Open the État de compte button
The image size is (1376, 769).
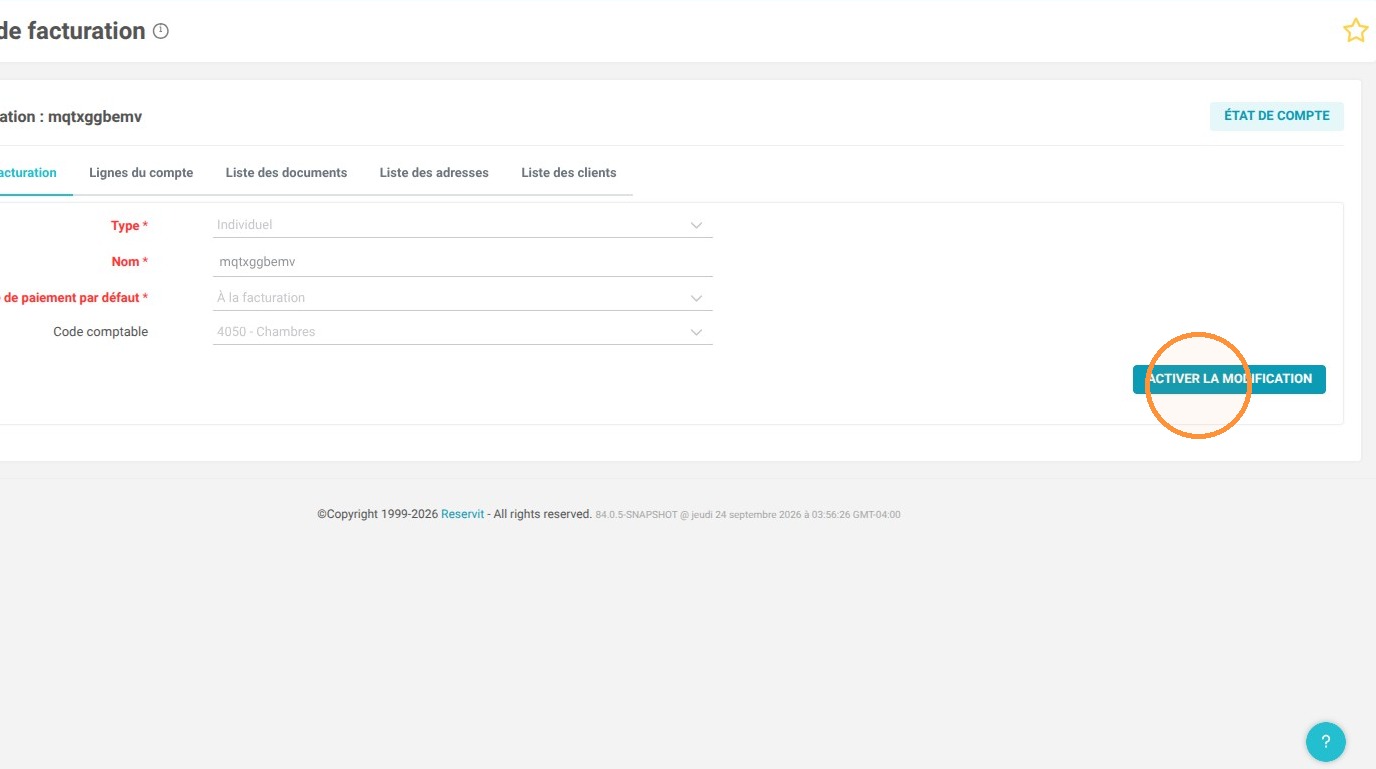tap(1277, 116)
